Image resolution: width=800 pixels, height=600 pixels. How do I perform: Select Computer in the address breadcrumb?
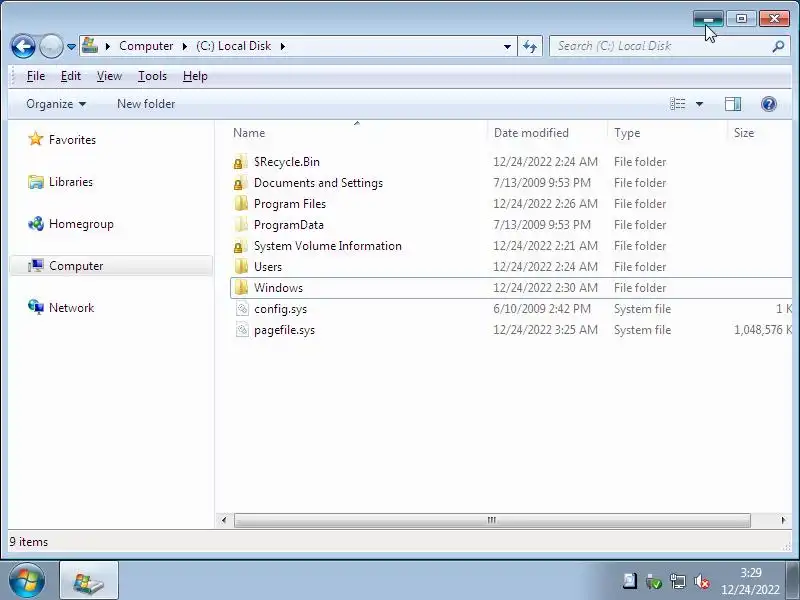[x=146, y=46]
